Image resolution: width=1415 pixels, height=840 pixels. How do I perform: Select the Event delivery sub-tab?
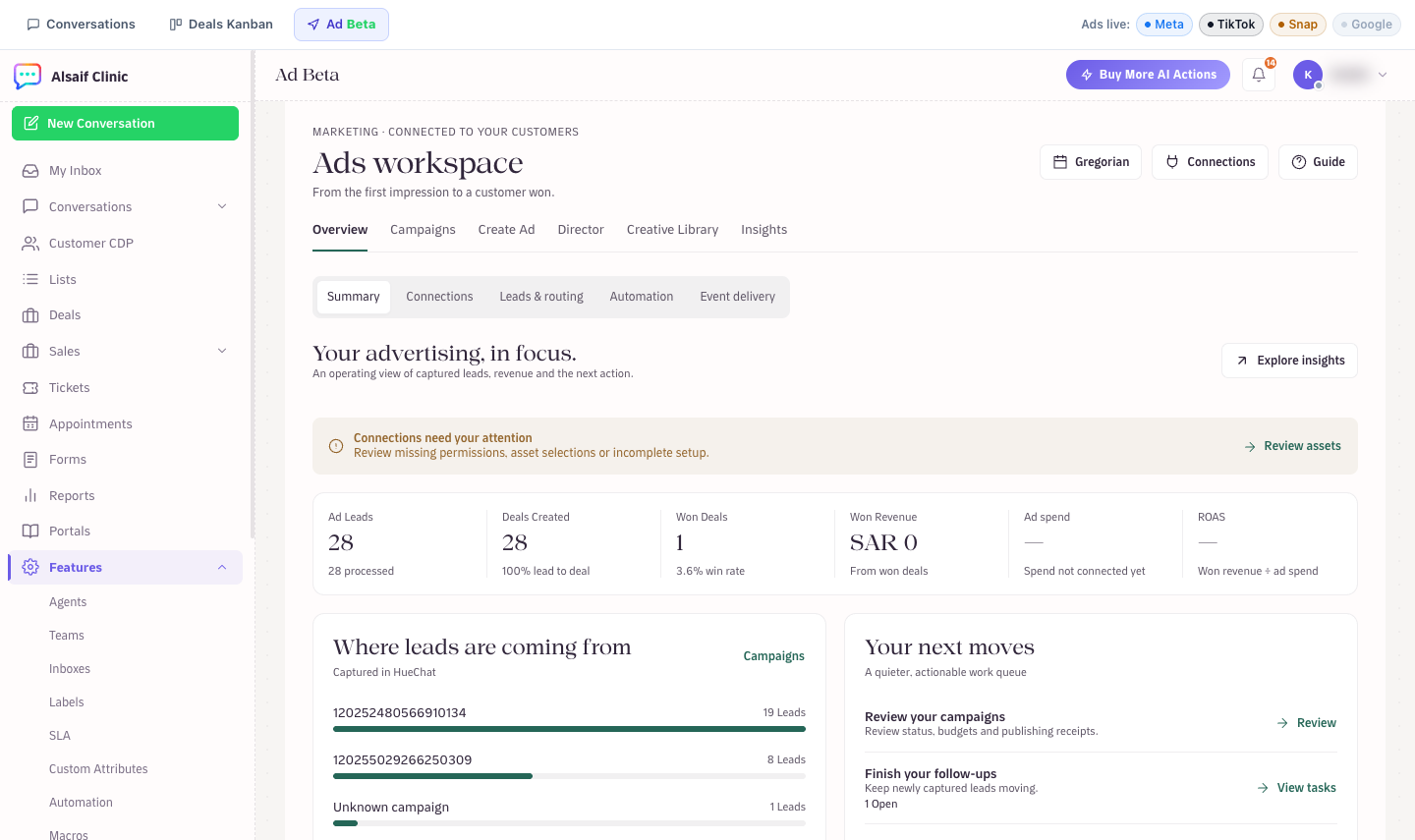[x=738, y=297]
